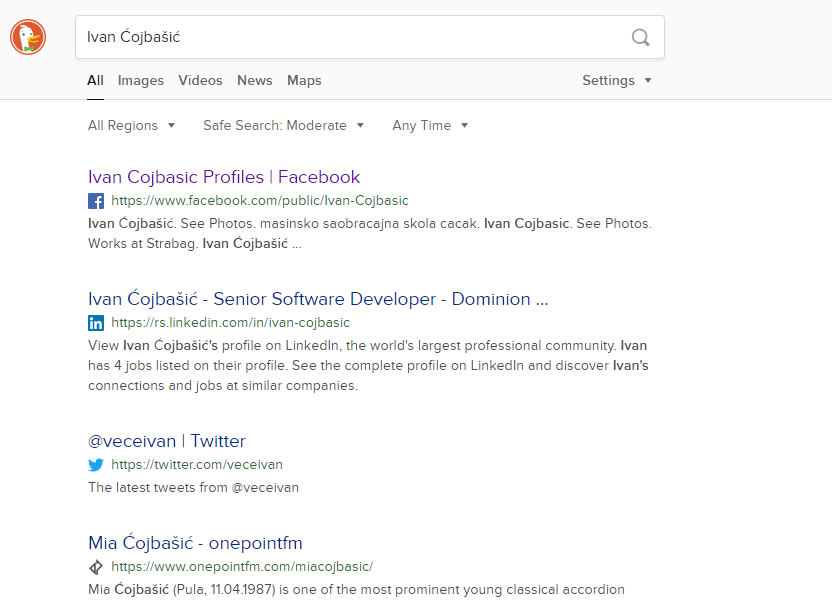The width and height of the screenshot is (832, 604).
Task: Open Mia Ćojbašić - onepointfm result
Action: [x=195, y=543]
